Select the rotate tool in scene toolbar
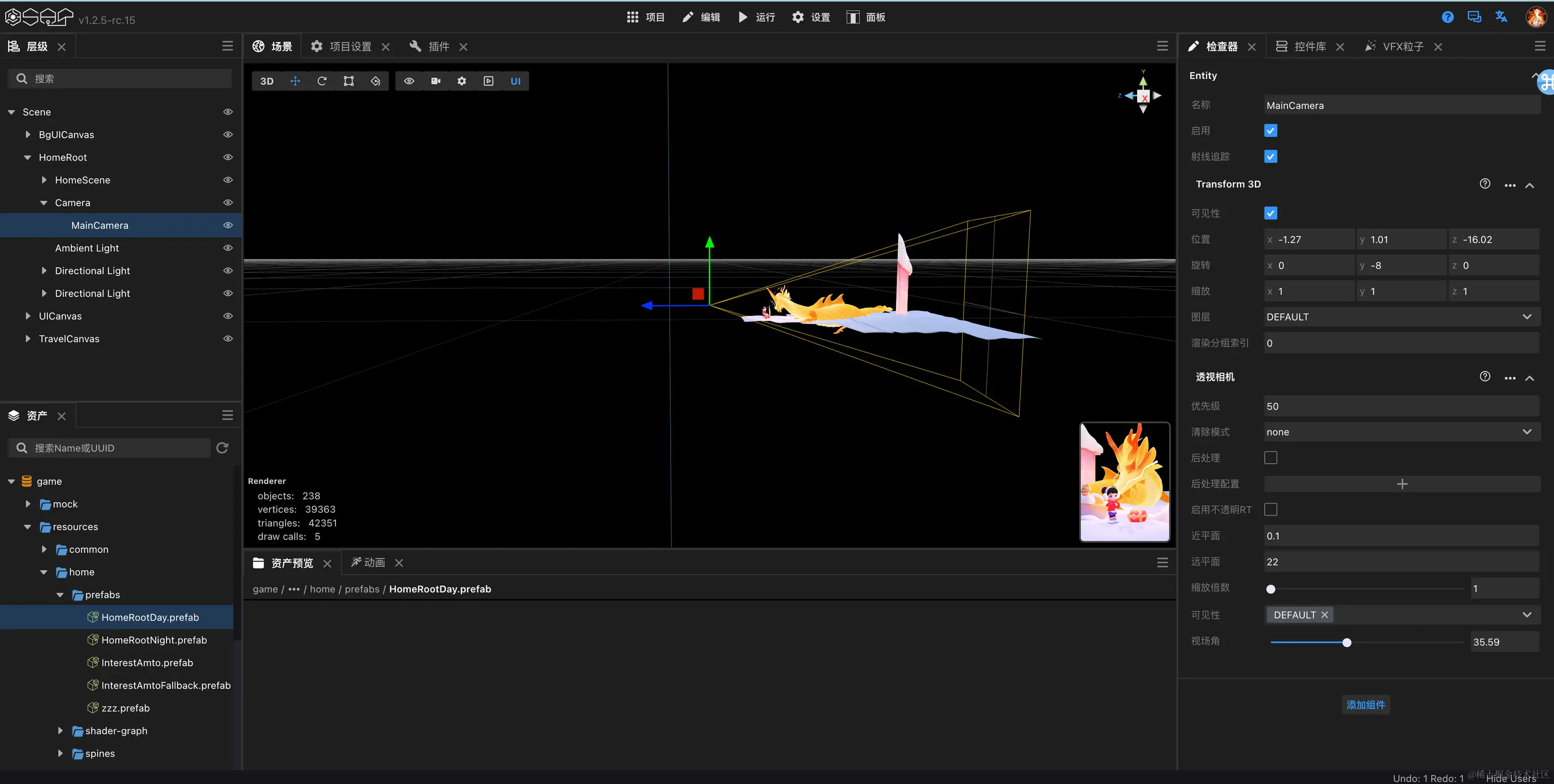1554x784 pixels. [322, 81]
